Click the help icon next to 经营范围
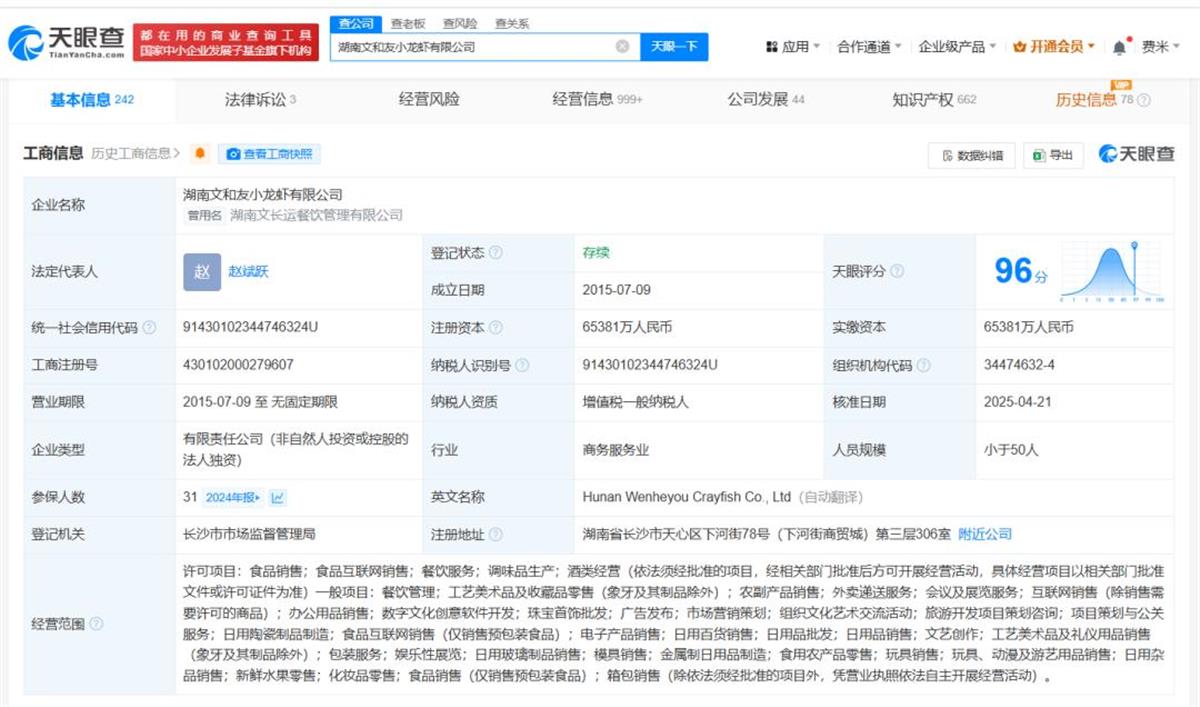Viewport: 1200px width, 707px height. click(x=96, y=623)
